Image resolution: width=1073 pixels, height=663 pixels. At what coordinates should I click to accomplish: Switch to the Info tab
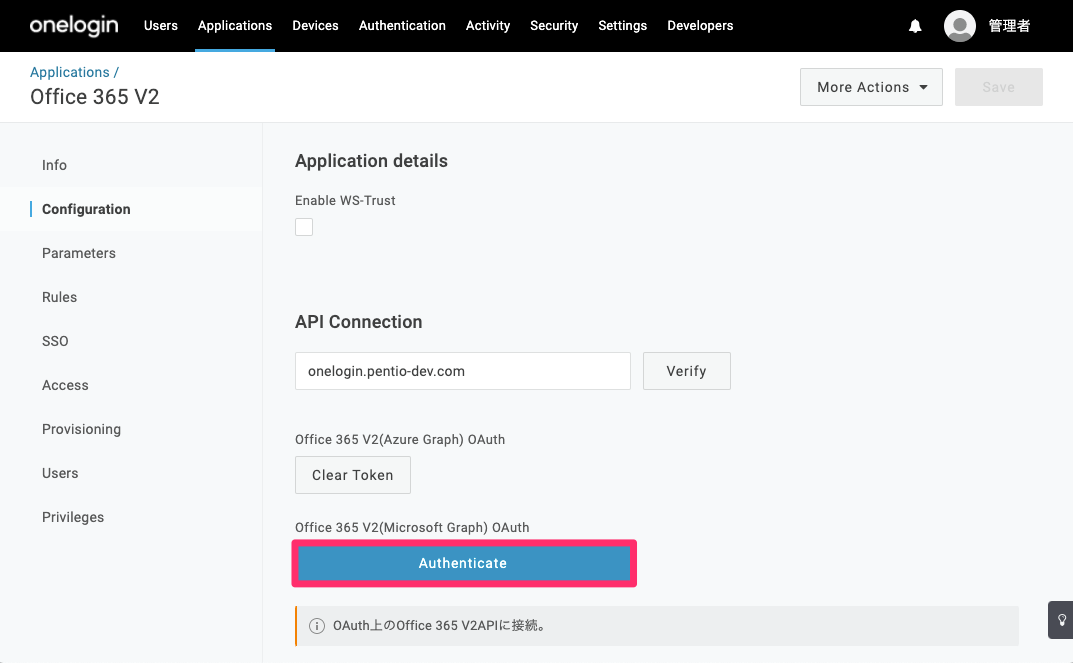(54, 165)
